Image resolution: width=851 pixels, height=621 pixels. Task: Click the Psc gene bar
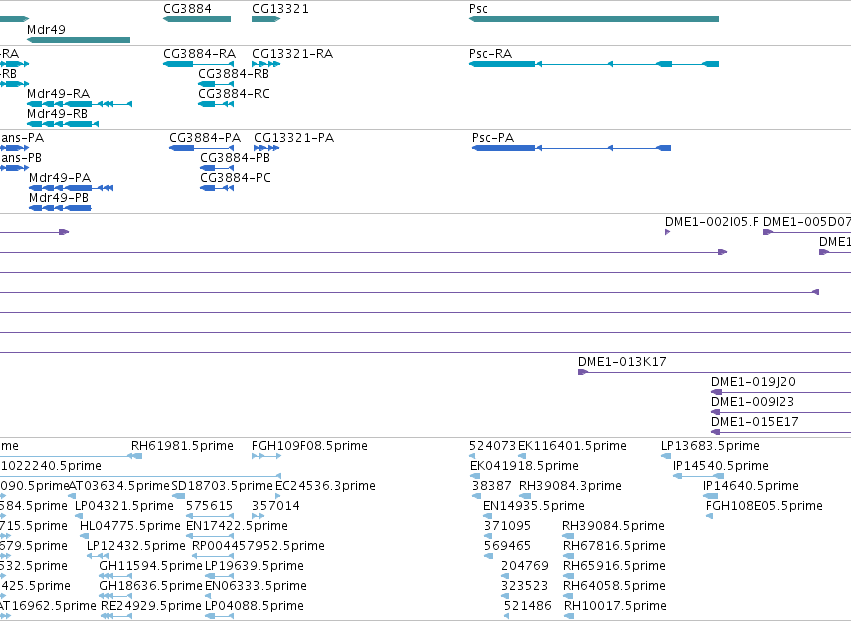click(594, 19)
